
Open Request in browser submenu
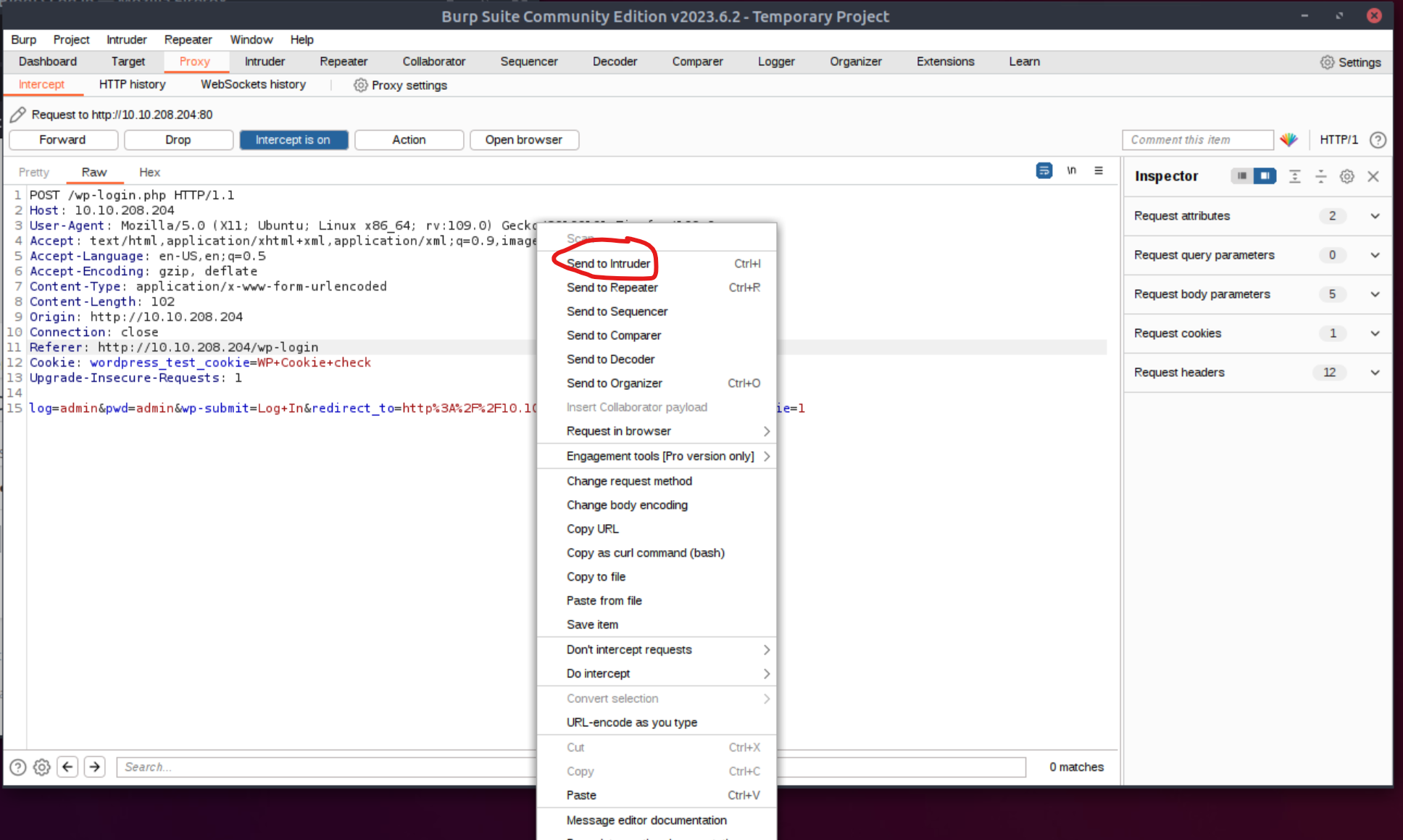tap(657, 431)
